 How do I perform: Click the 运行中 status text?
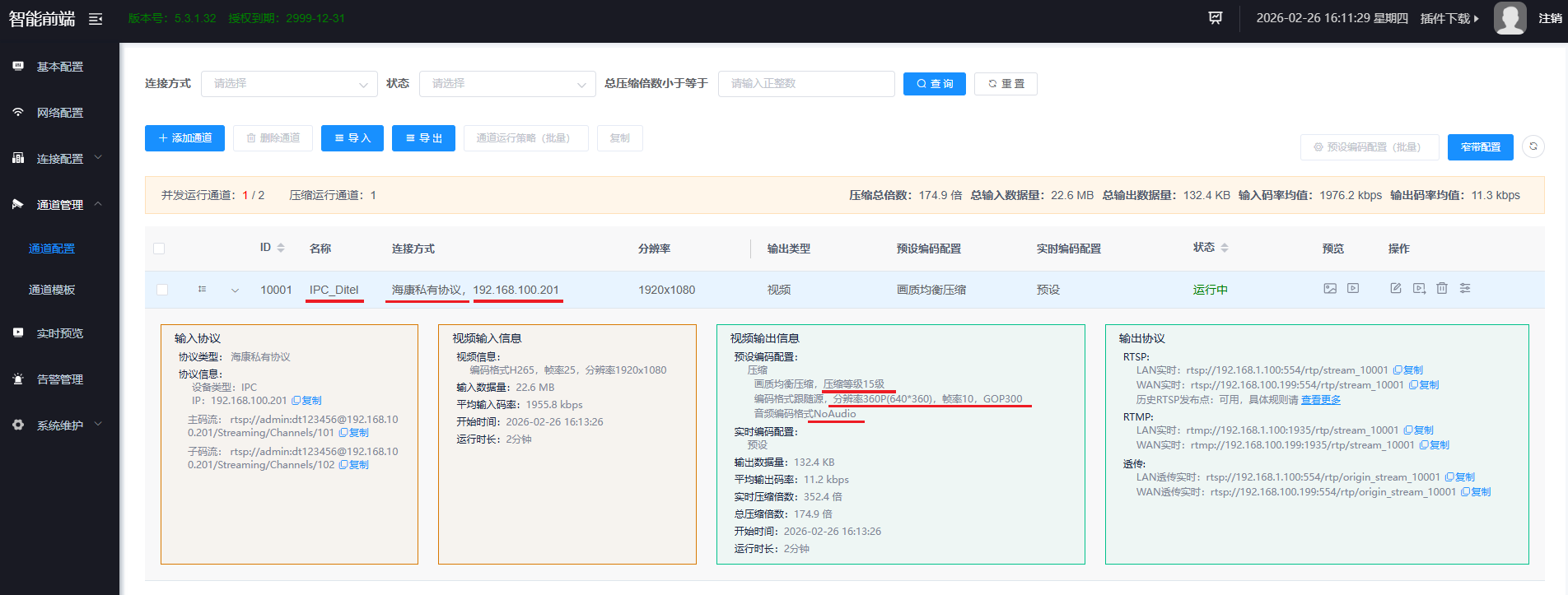point(1211,290)
